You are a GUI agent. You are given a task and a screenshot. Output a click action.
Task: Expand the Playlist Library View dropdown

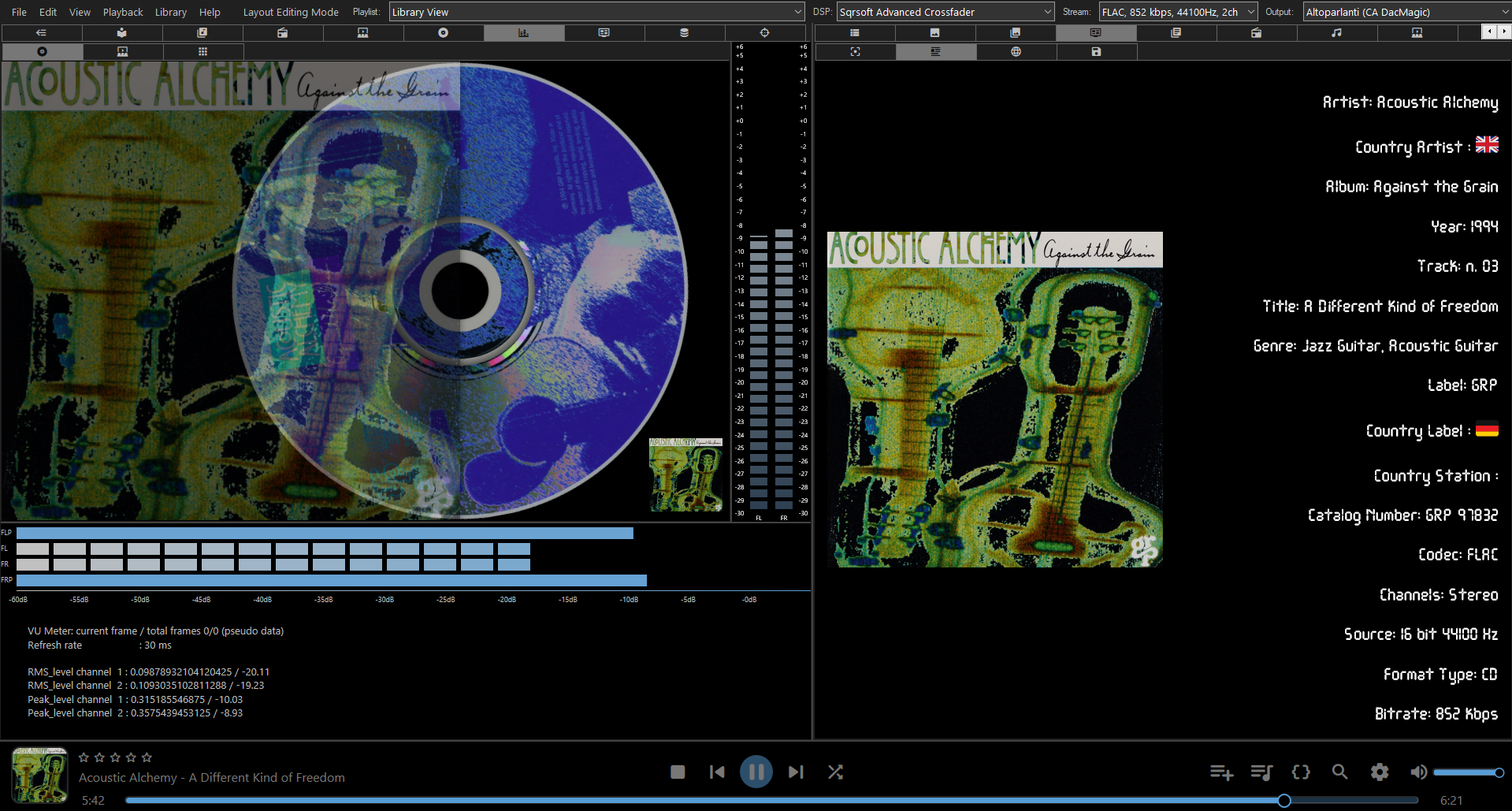596,12
